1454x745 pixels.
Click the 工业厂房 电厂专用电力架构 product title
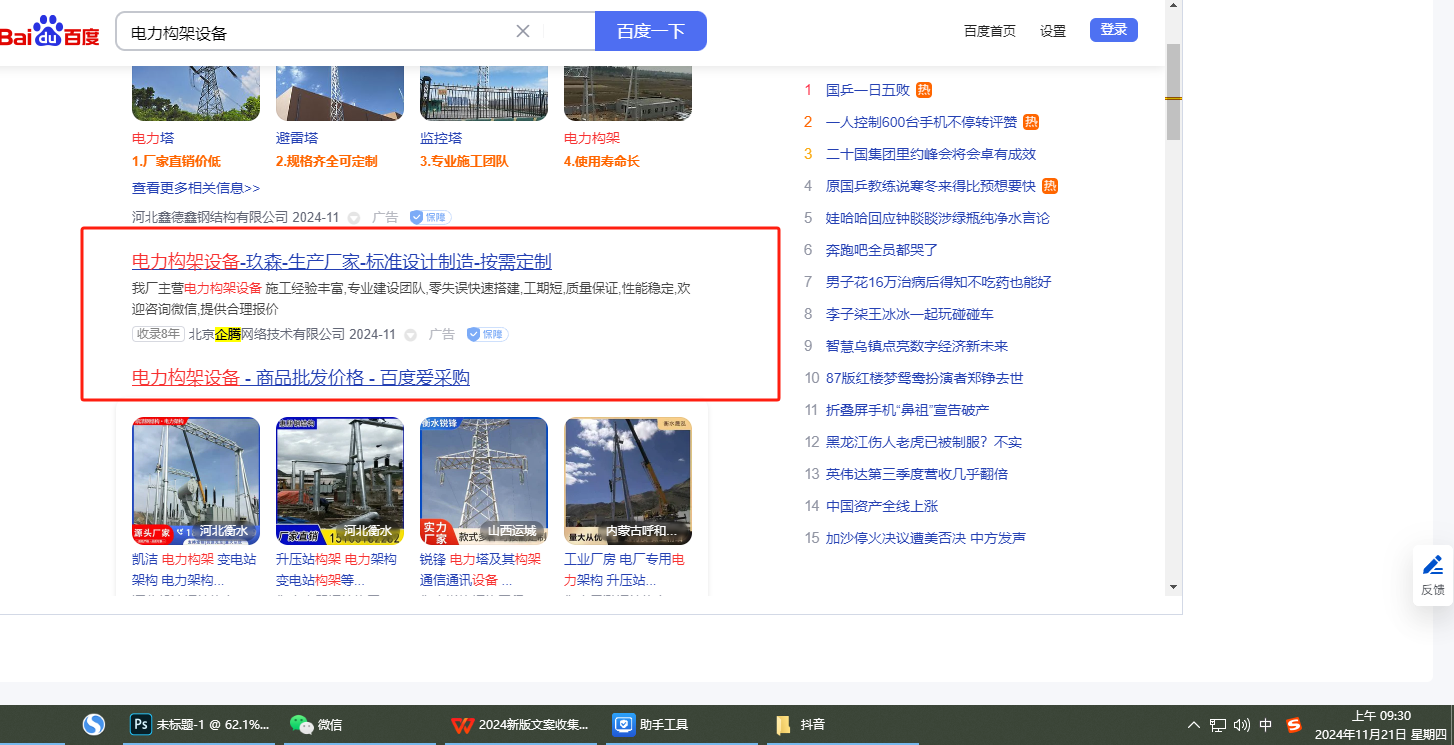(625, 569)
